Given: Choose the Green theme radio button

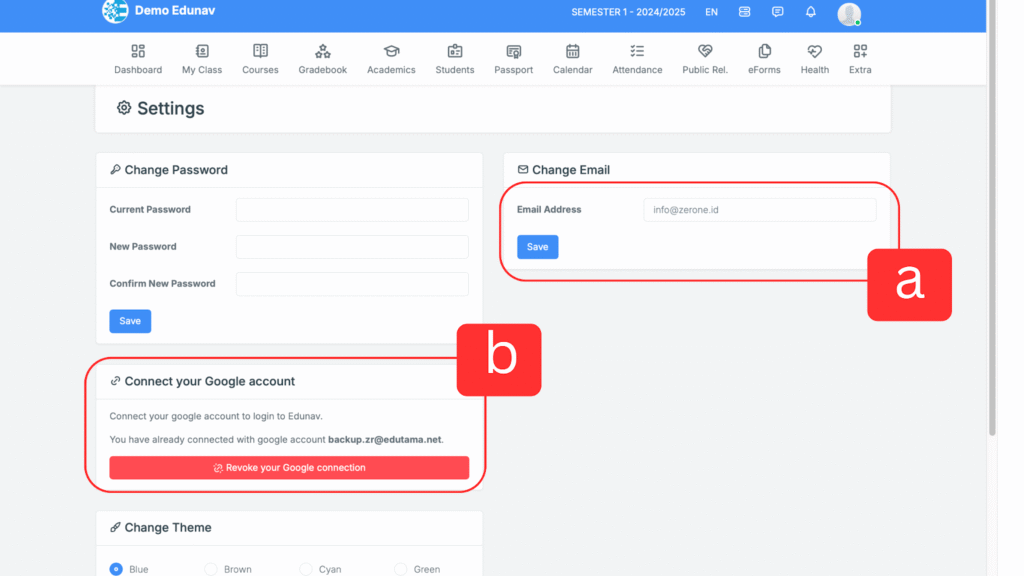Looking at the screenshot, I should (x=401, y=569).
